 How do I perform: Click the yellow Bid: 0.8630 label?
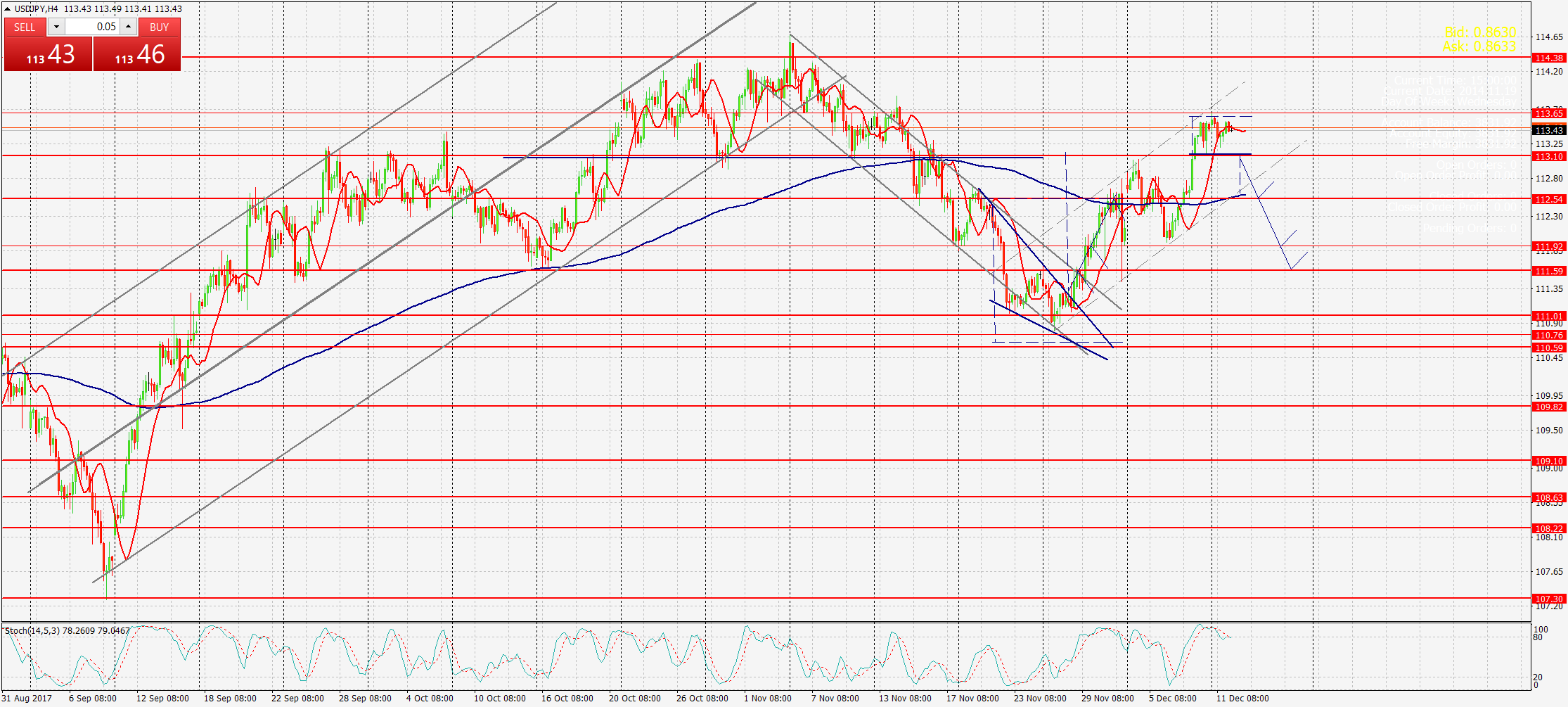(x=1480, y=32)
